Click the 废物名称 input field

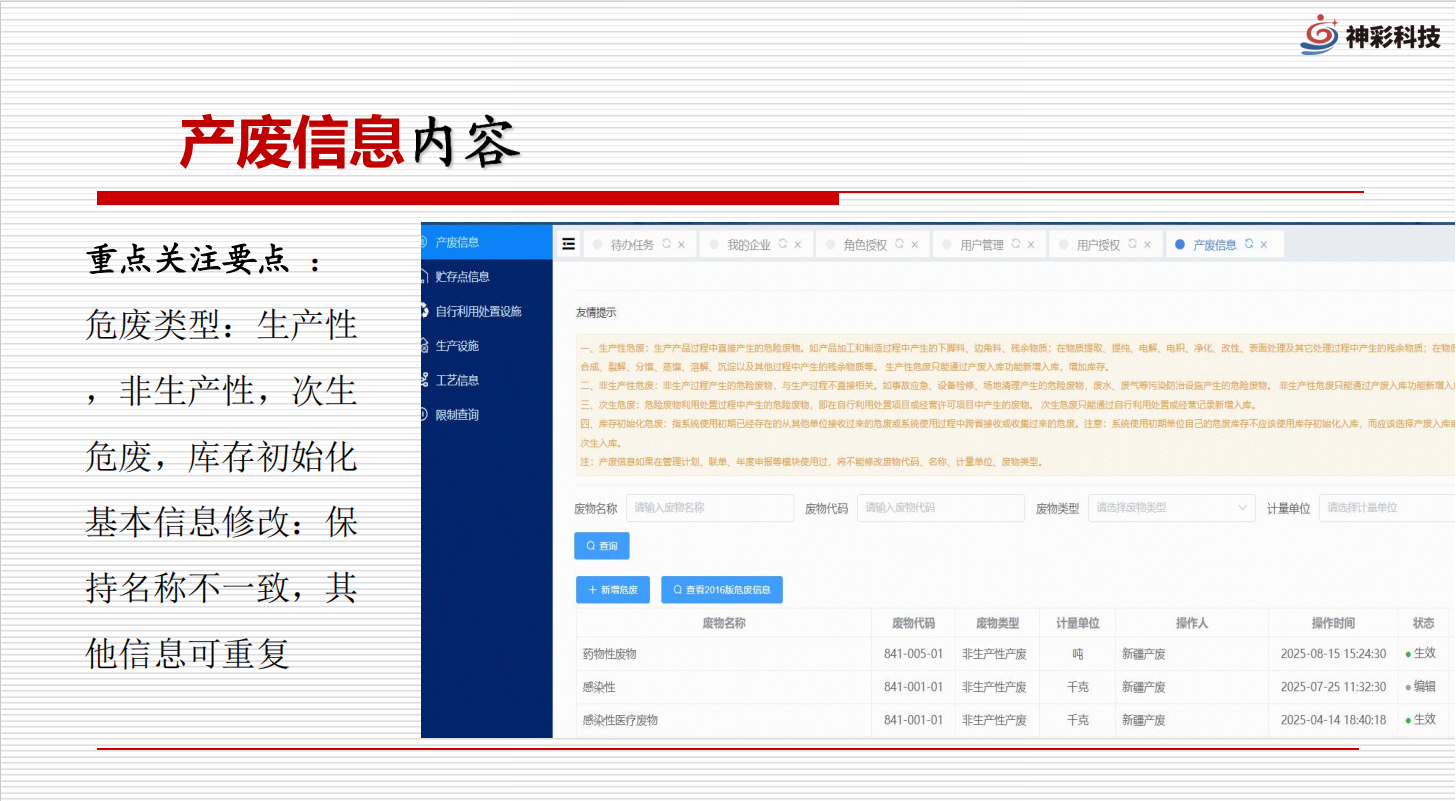click(x=709, y=508)
